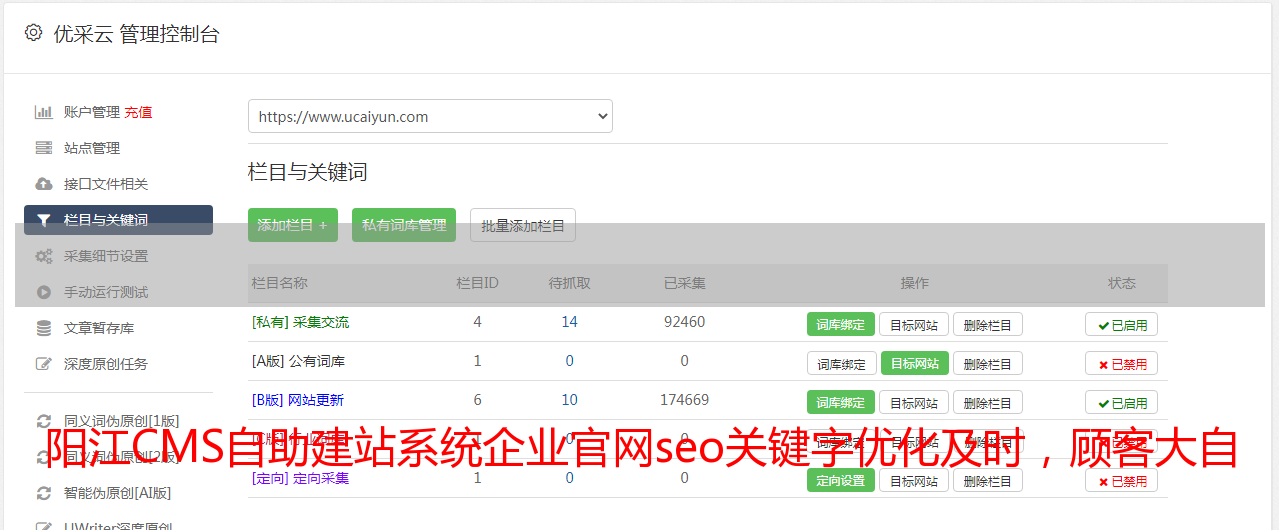This screenshot has width=1279, height=530.
Task: Open 文章暂存库 via its database icon
Action: pyautogui.click(x=44, y=328)
